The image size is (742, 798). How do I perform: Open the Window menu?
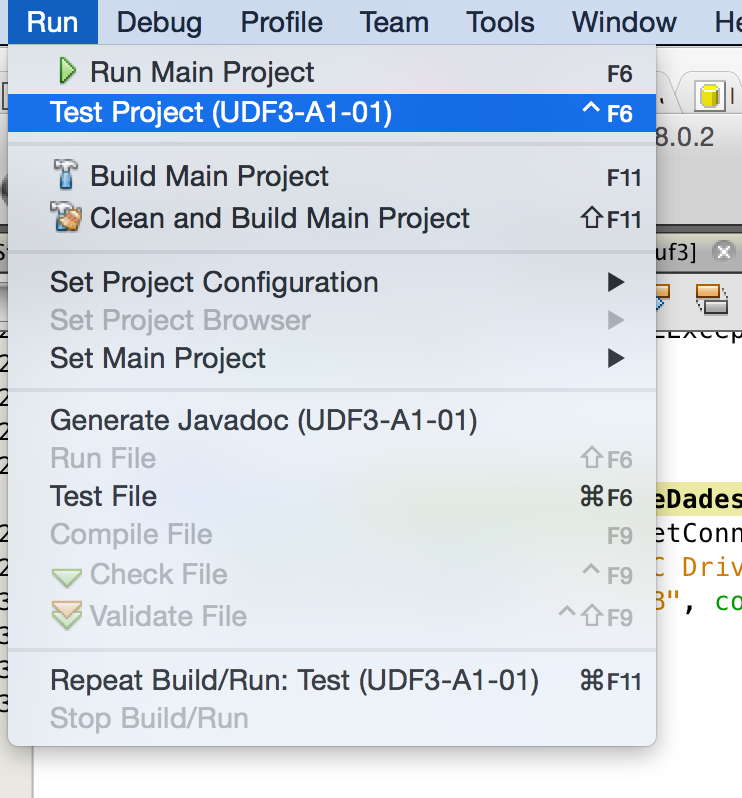[x=624, y=22]
